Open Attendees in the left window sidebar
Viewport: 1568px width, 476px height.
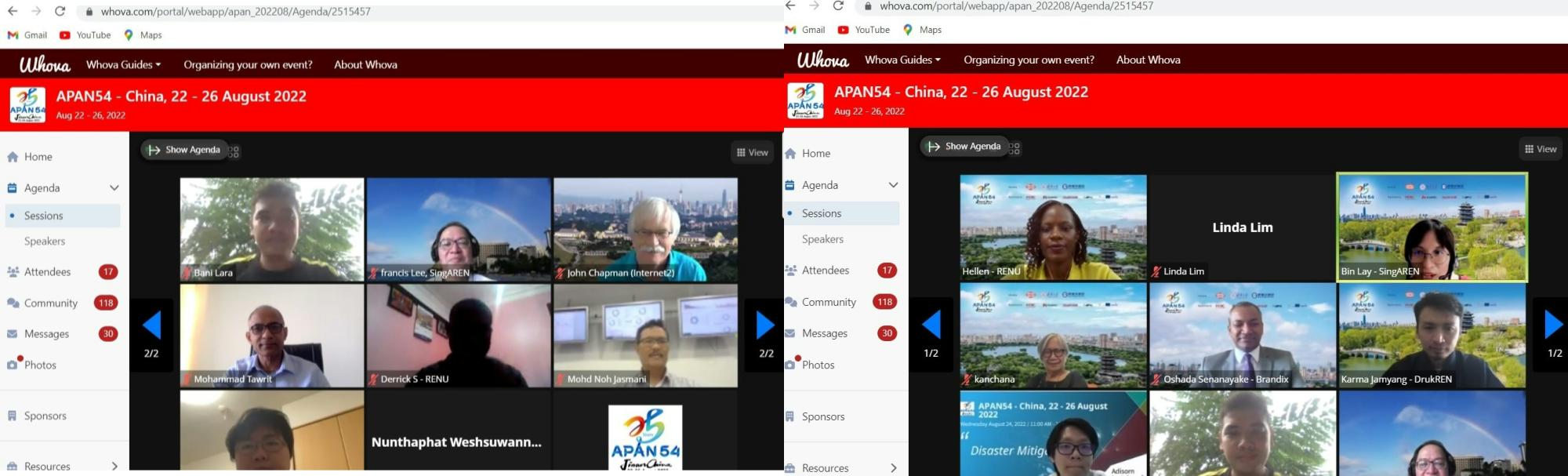[47, 272]
